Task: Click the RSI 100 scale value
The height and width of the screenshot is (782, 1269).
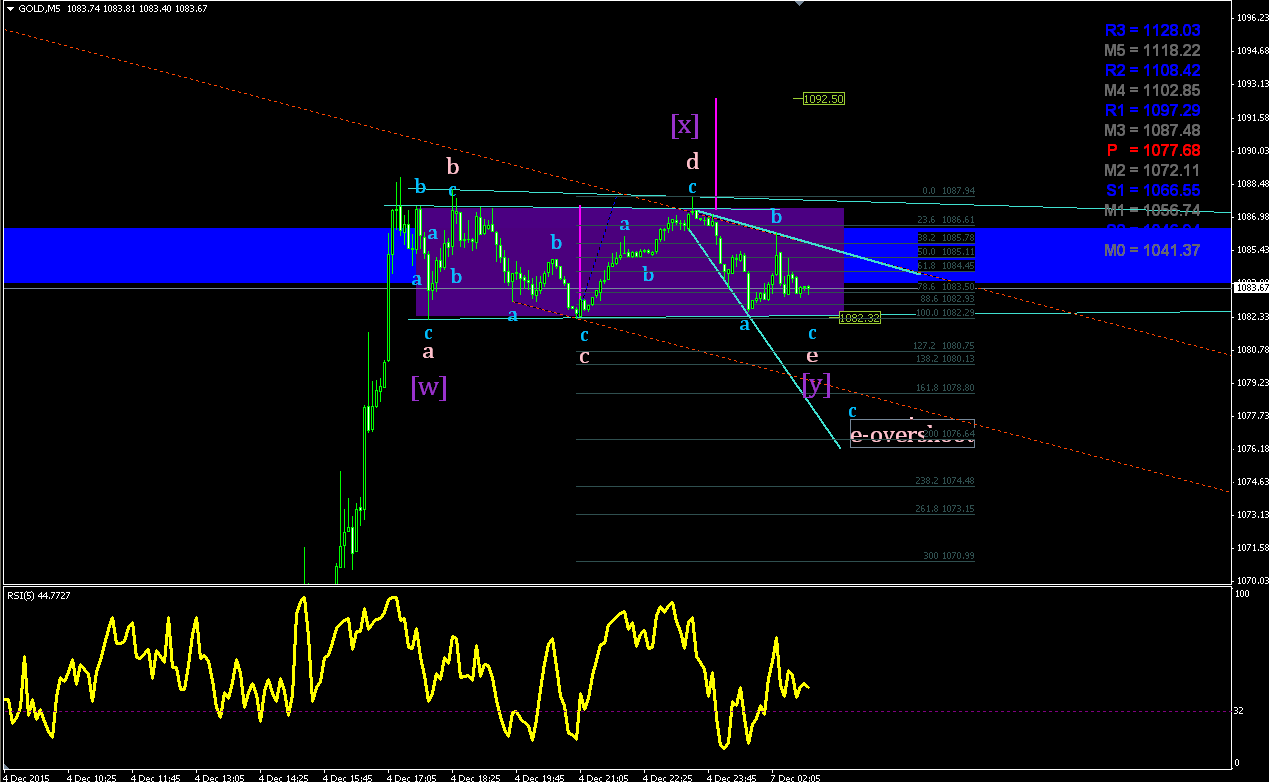Action: (x=1240, y=594)
